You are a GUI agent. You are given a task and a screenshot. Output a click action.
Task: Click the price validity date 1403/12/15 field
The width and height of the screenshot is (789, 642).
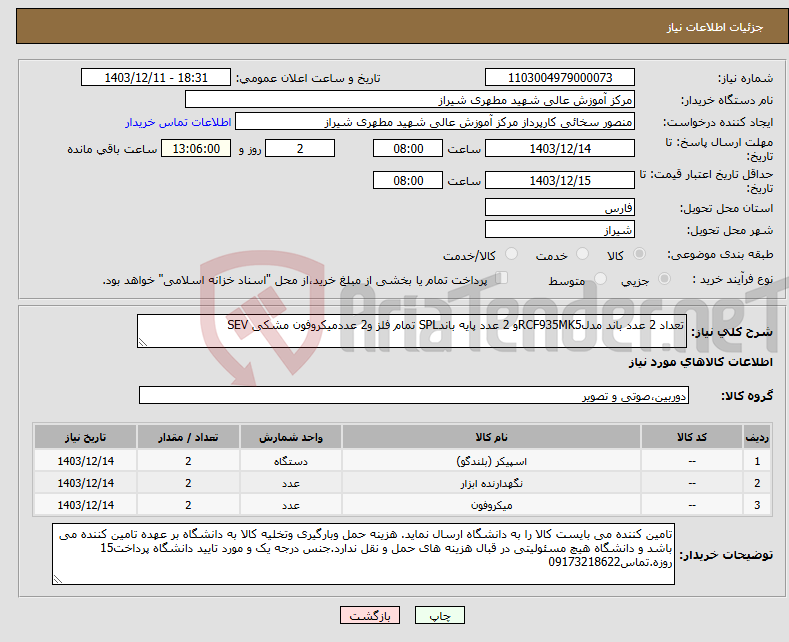[x=560, y=180]
